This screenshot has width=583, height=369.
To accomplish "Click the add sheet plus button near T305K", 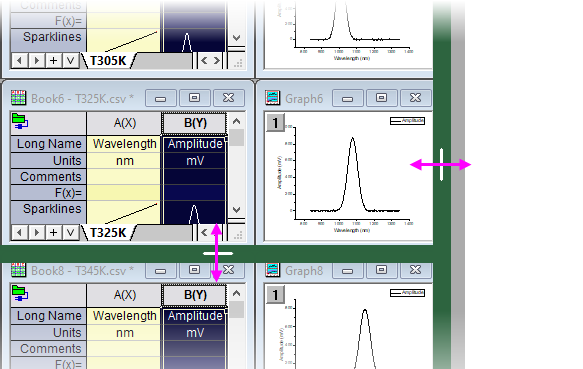I will (54, 61).
